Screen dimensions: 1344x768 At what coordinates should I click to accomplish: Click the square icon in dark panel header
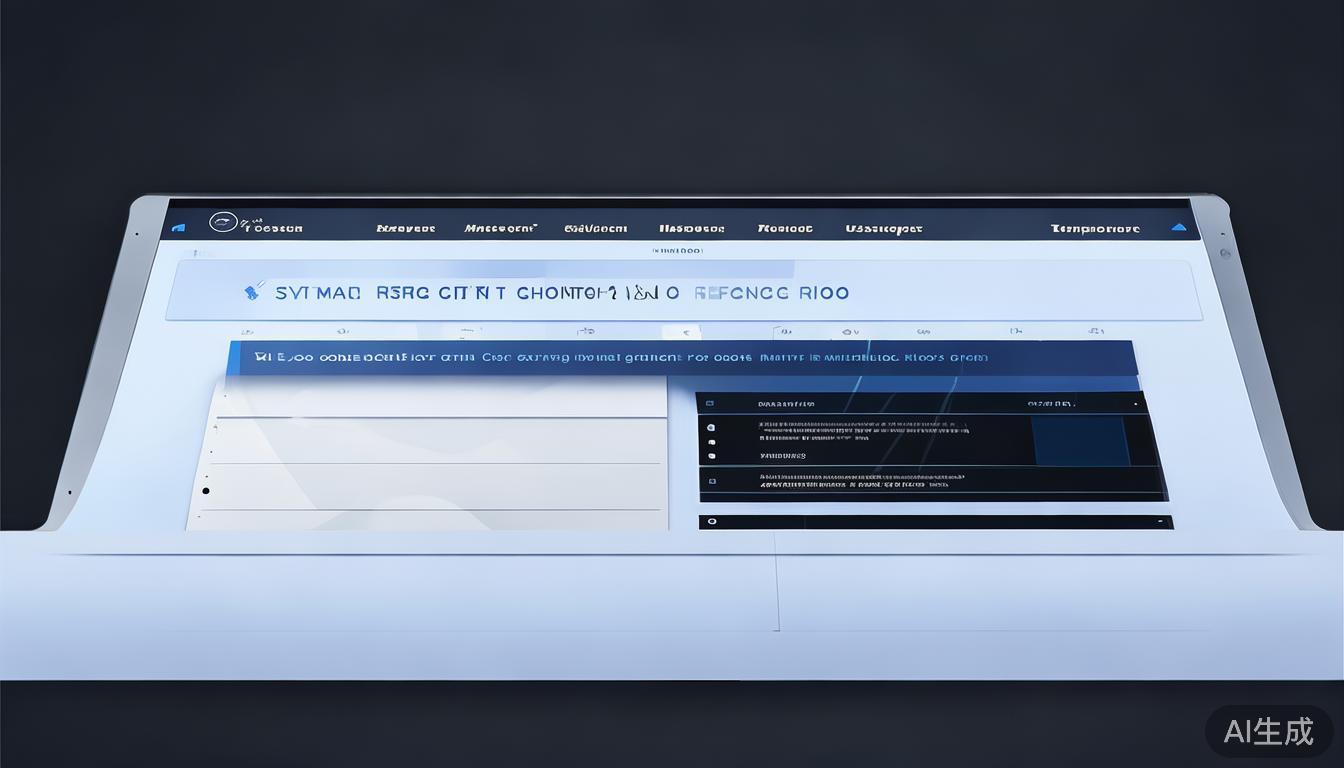pos(709,404)
